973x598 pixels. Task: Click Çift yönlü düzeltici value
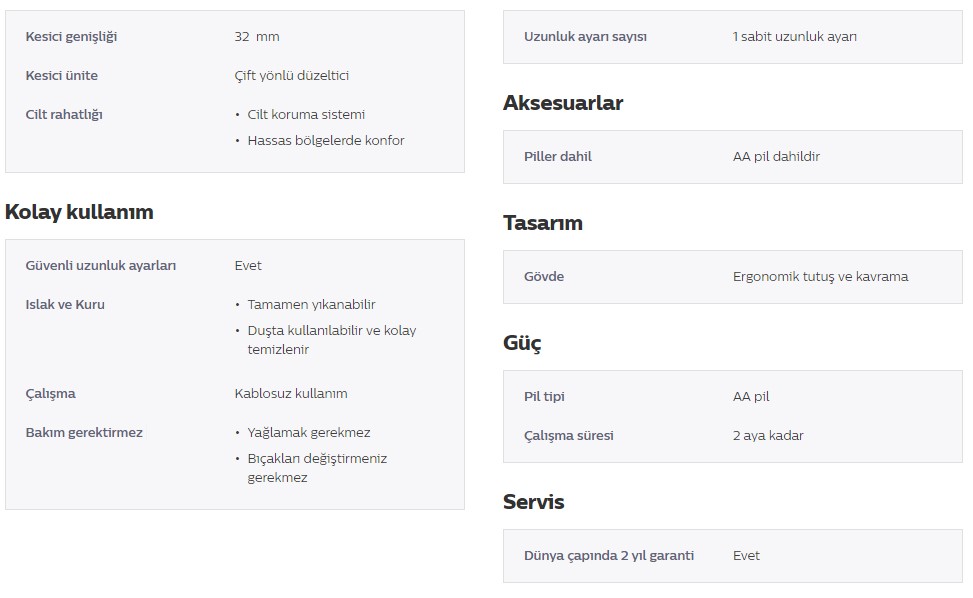point(292,76)
